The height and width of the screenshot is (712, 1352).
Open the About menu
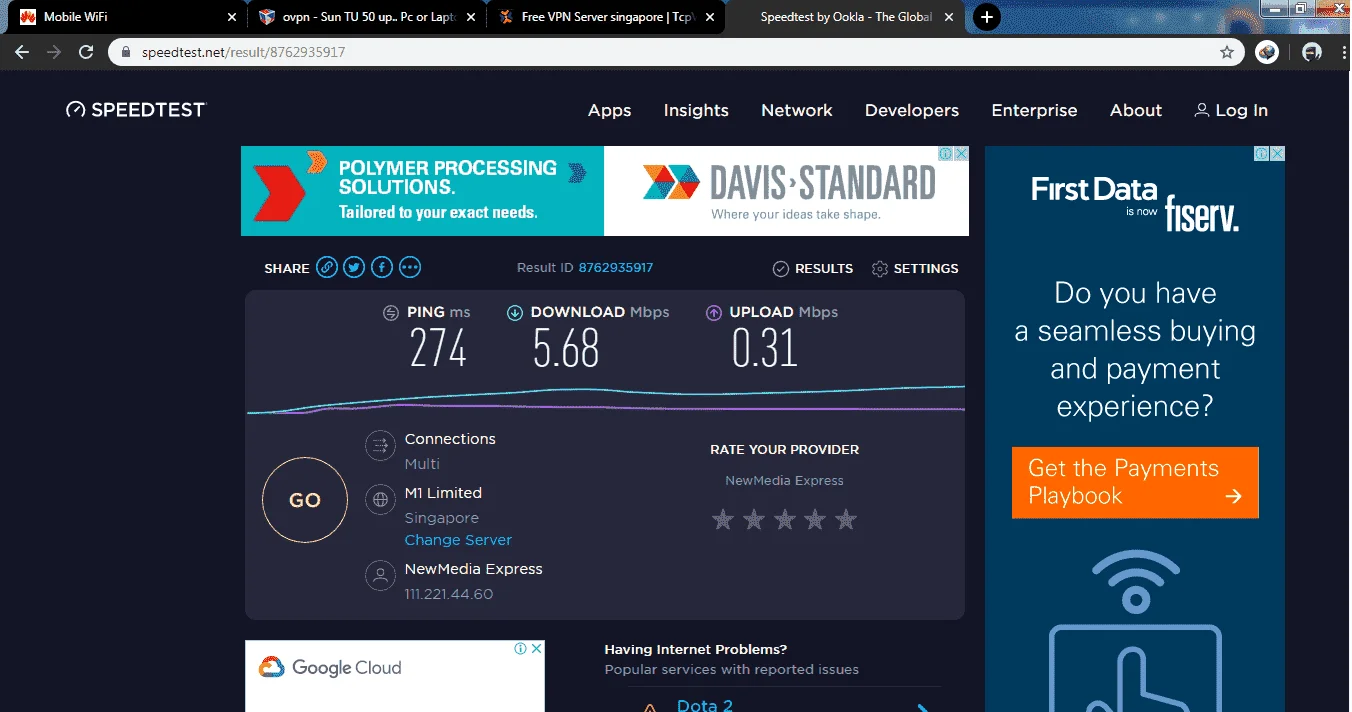tap(1136, 110)
